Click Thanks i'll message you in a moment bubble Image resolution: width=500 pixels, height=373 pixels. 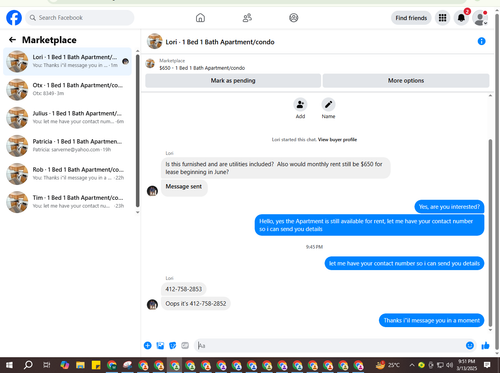[x=432, y=320]
